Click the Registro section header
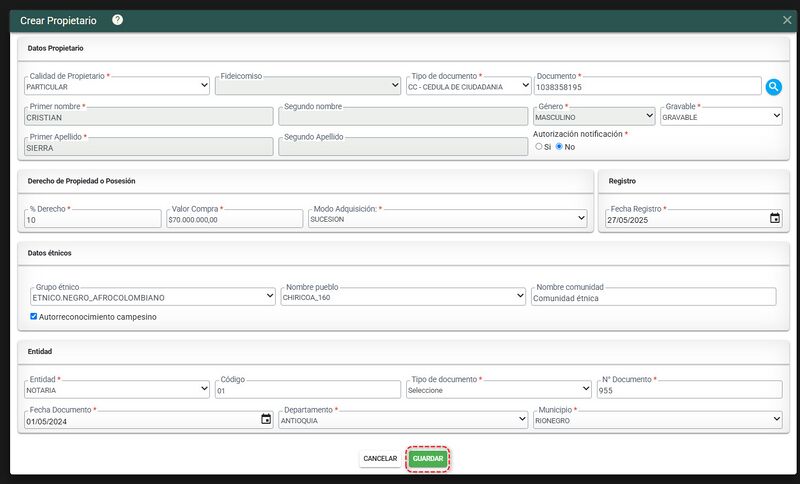800x484 pixels. click(622, 181)
